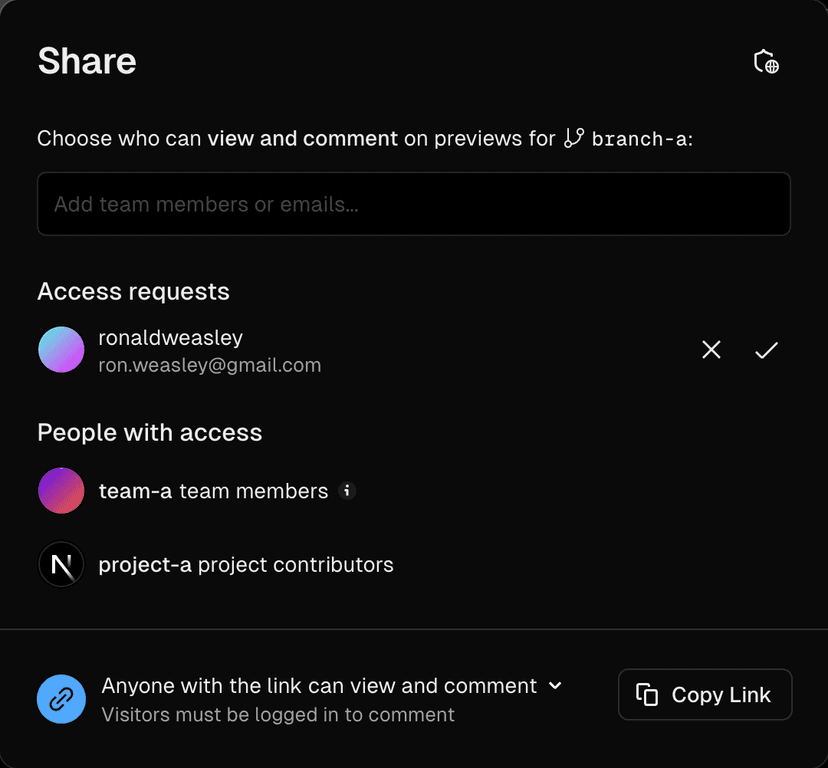The width and height of the screenshot is (828, 768).
Task: Click the shield privacy icon top right
Action: (765, 61)
